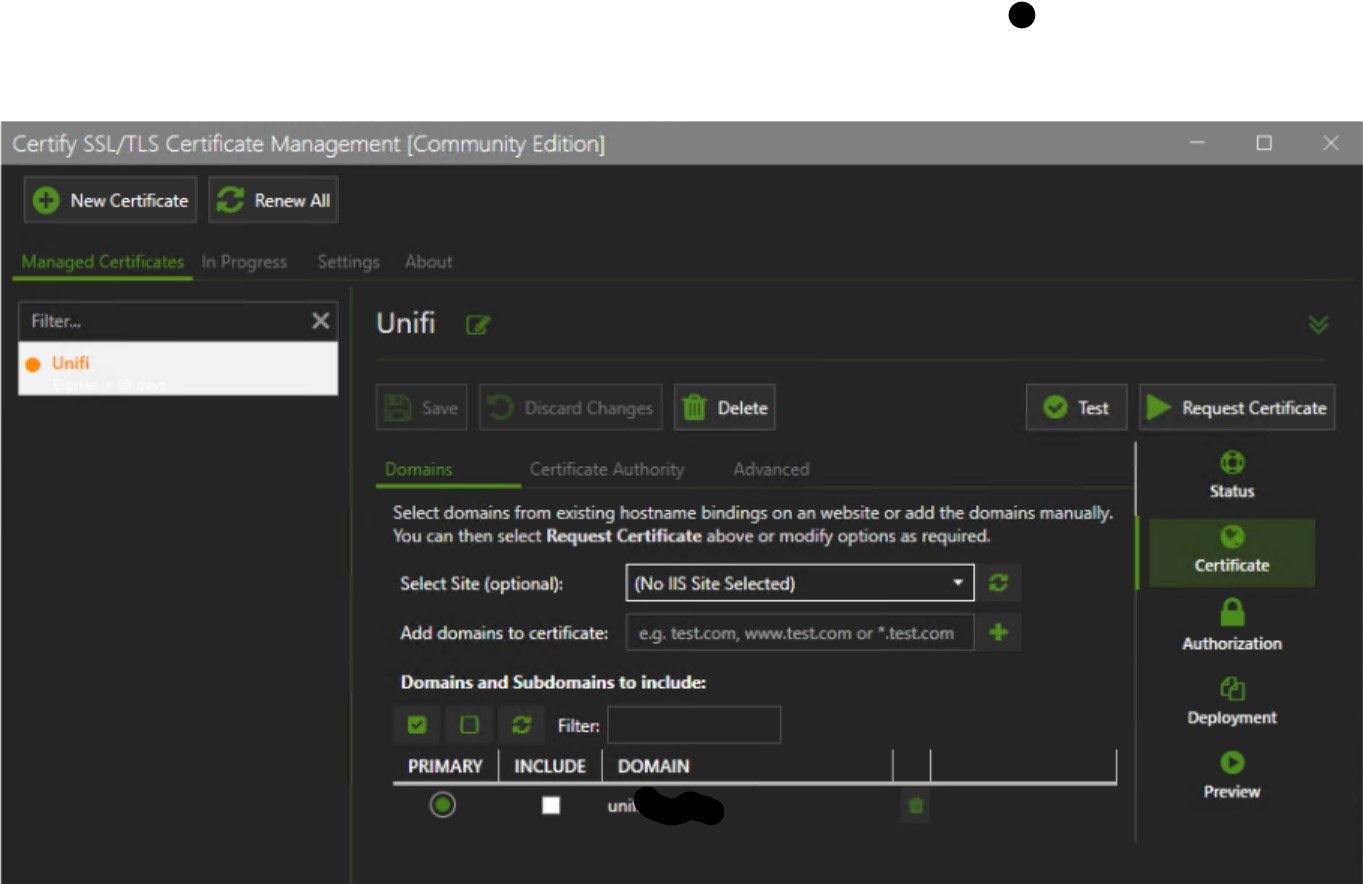
Task: Go to the Deployment section
Action: pos(1231,701)
